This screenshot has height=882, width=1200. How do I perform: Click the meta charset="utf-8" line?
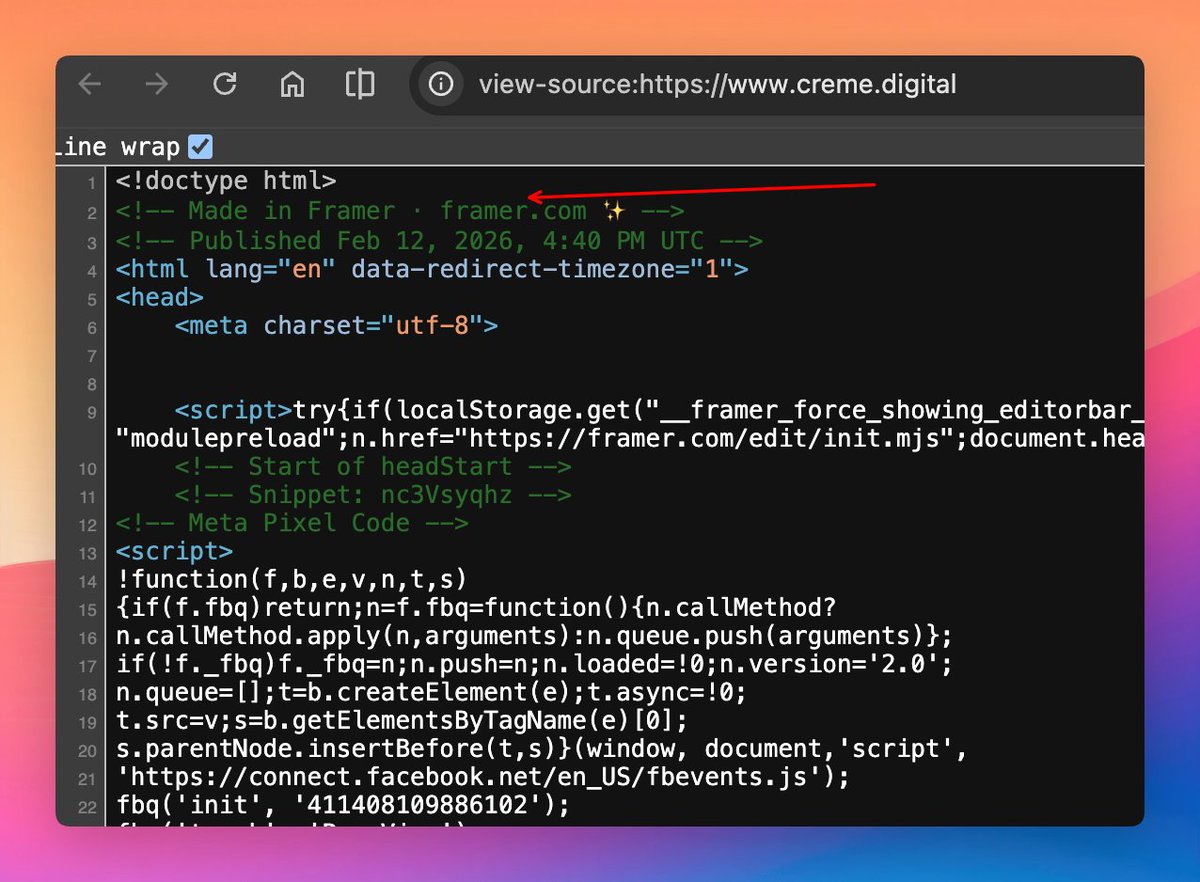click(336, 327)
